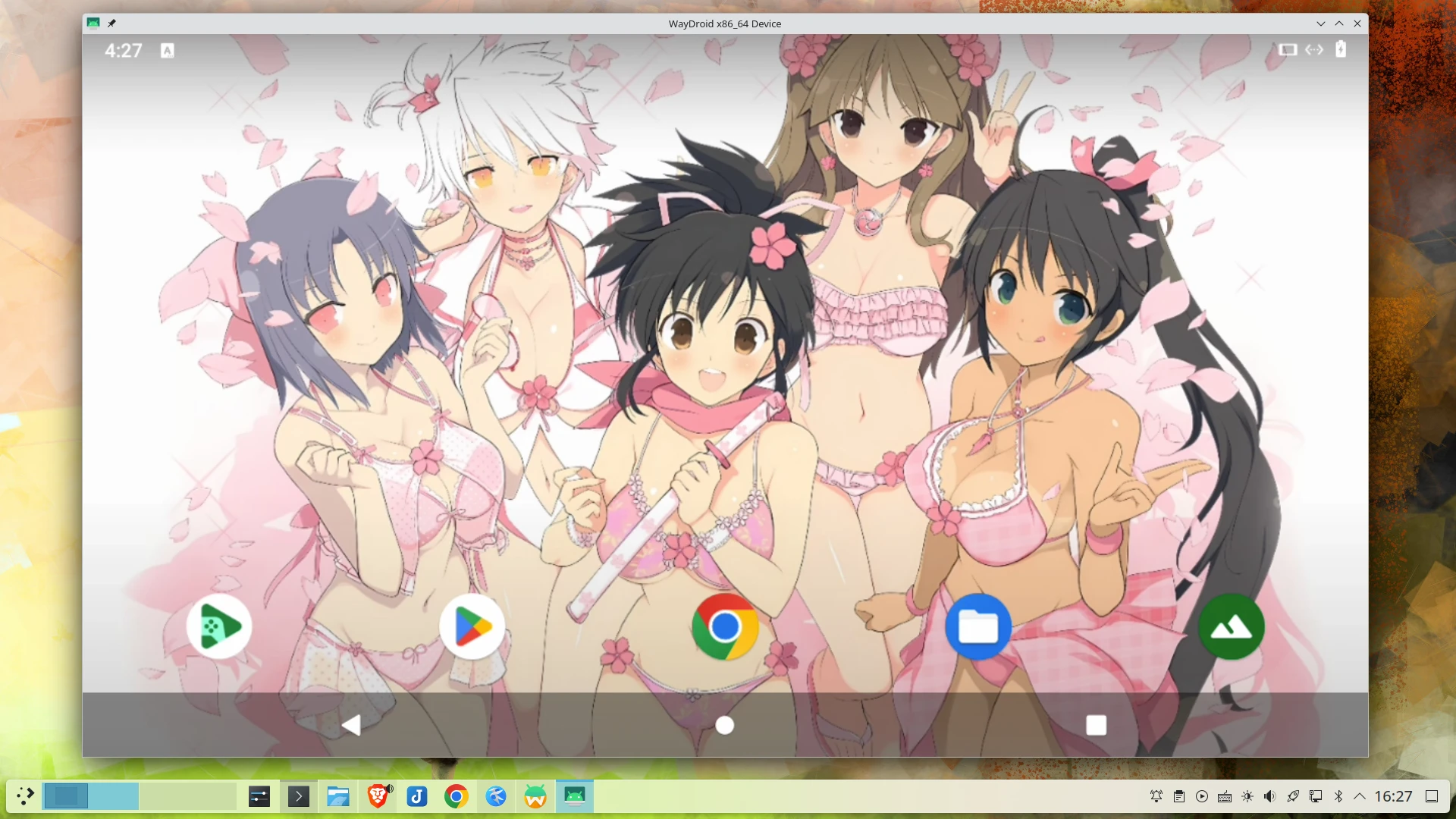Tap the Android recents square button

1096,726
